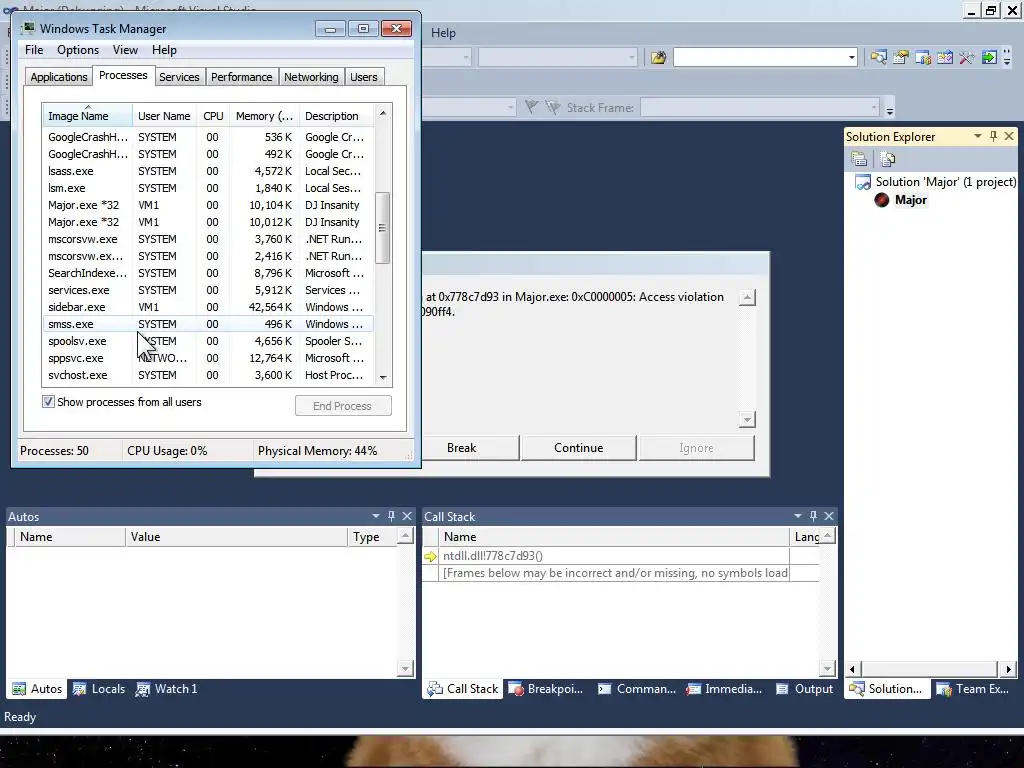
Task: Click the Find in Files folder icon
Action: 658,57
